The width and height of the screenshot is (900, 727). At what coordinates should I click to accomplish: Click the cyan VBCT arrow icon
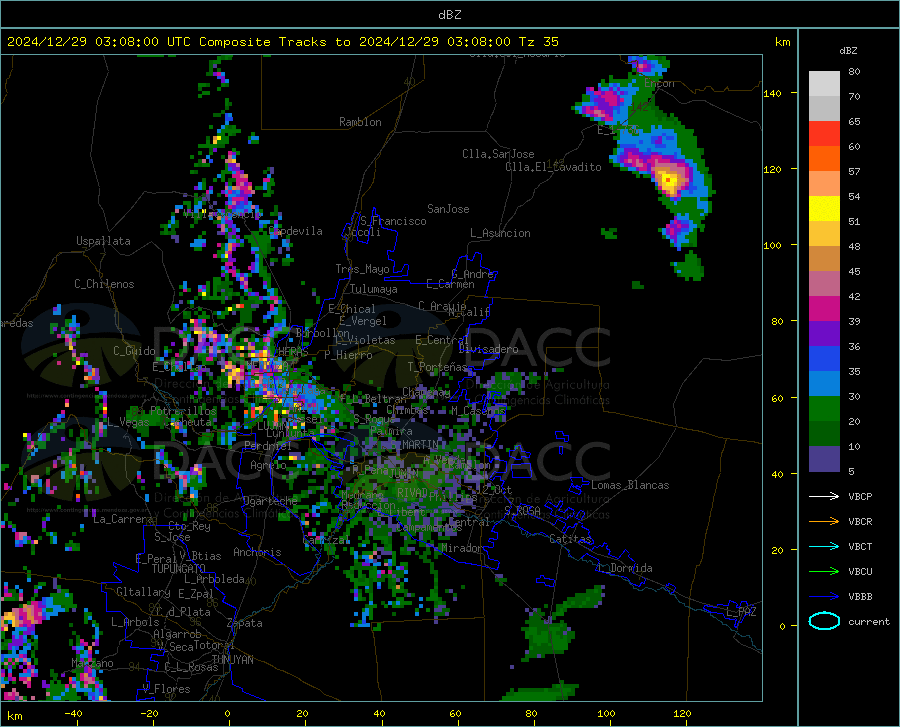pyautogui.click(x=824, y=546)
